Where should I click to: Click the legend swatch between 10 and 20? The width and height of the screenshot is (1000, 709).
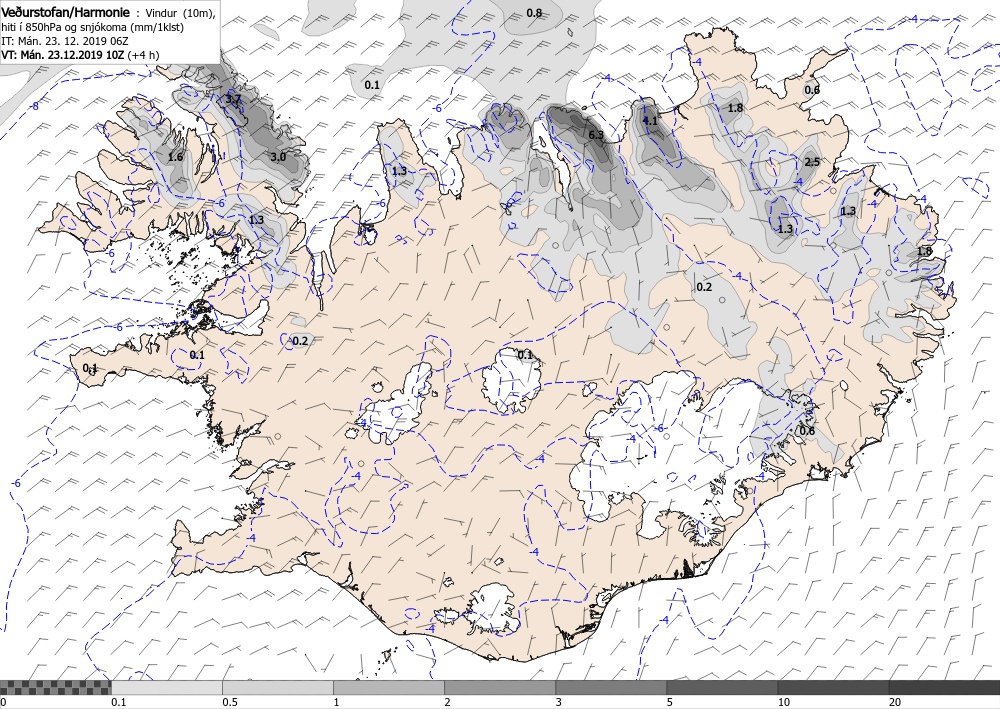pos(833,687)
